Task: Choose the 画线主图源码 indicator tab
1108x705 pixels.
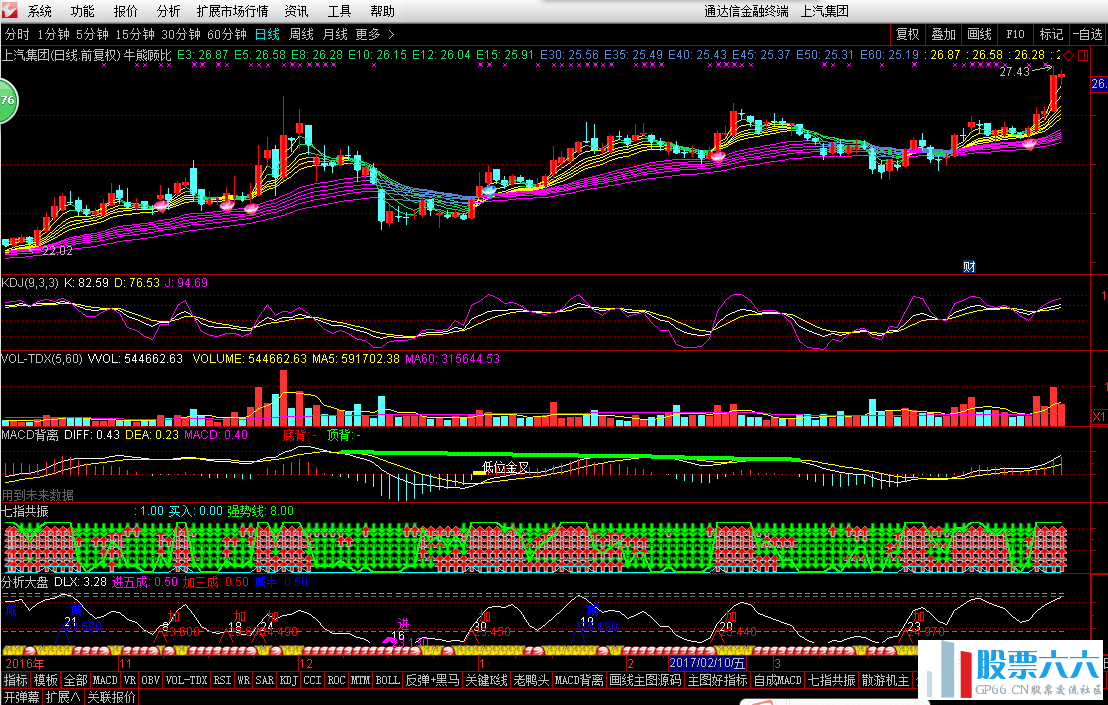Action: [646, 680]
